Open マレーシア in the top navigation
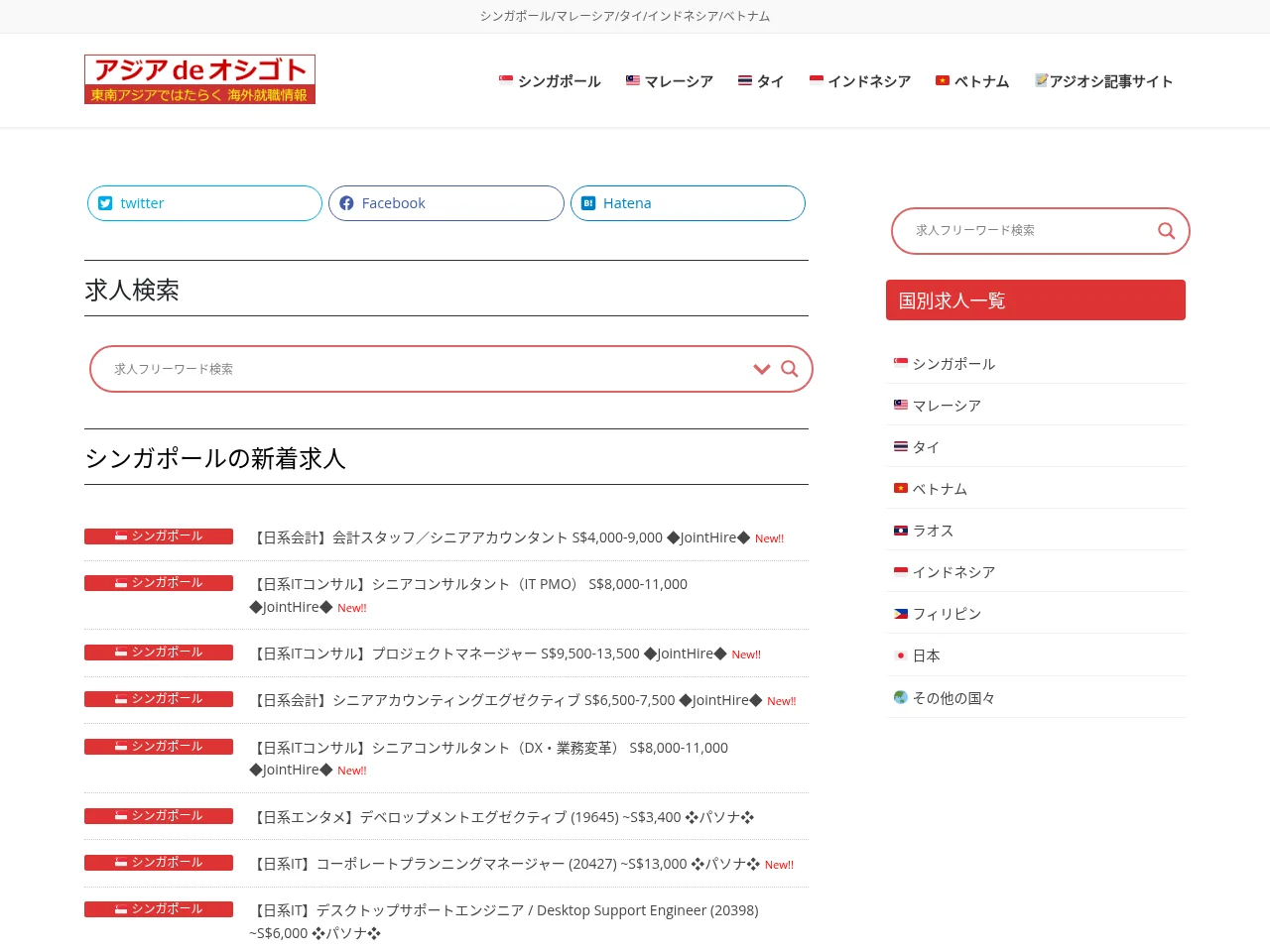This screenshot has height=952, width=1270. pos(670,81)
